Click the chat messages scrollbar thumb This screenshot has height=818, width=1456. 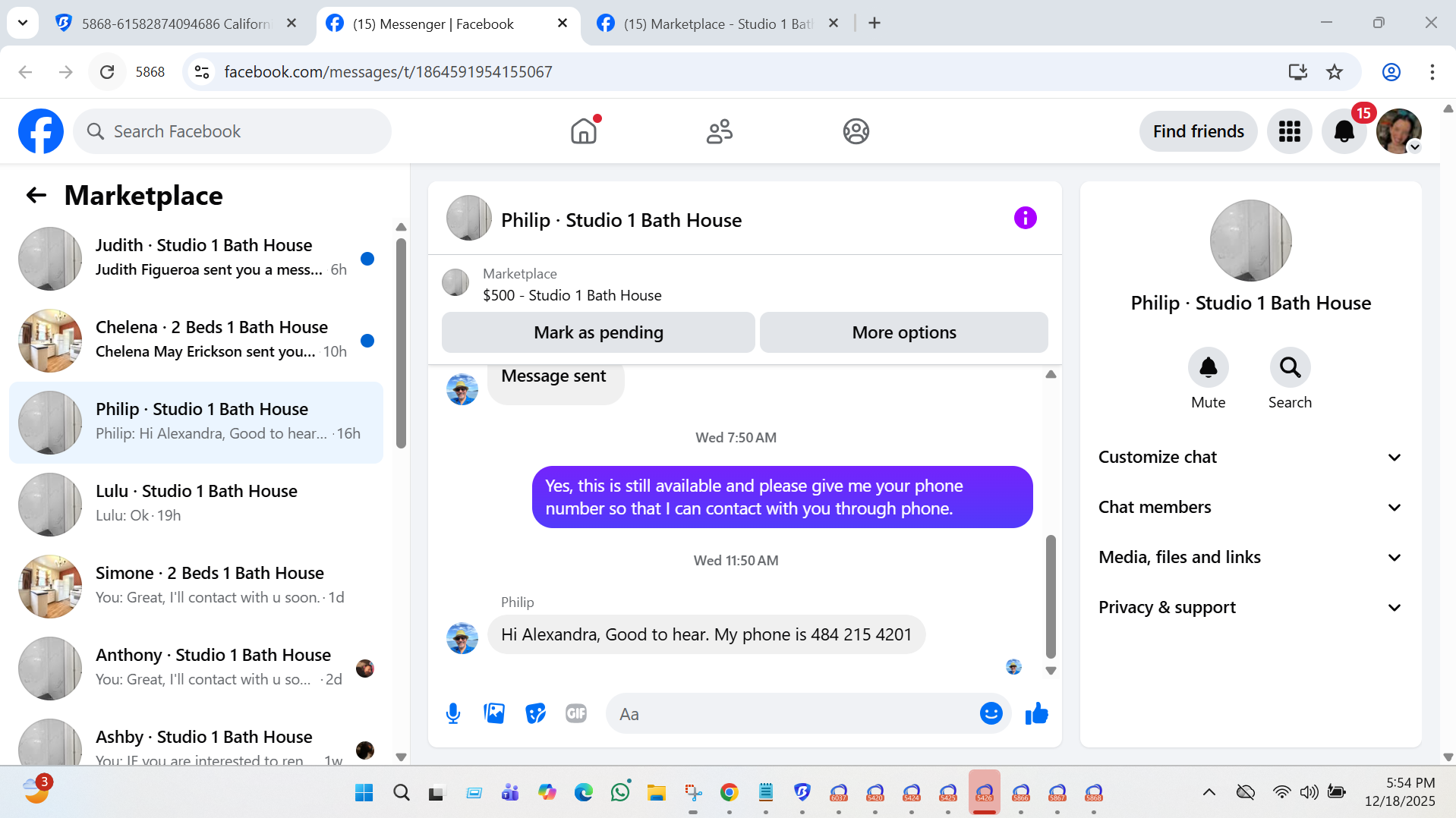tap(1051, 596)
